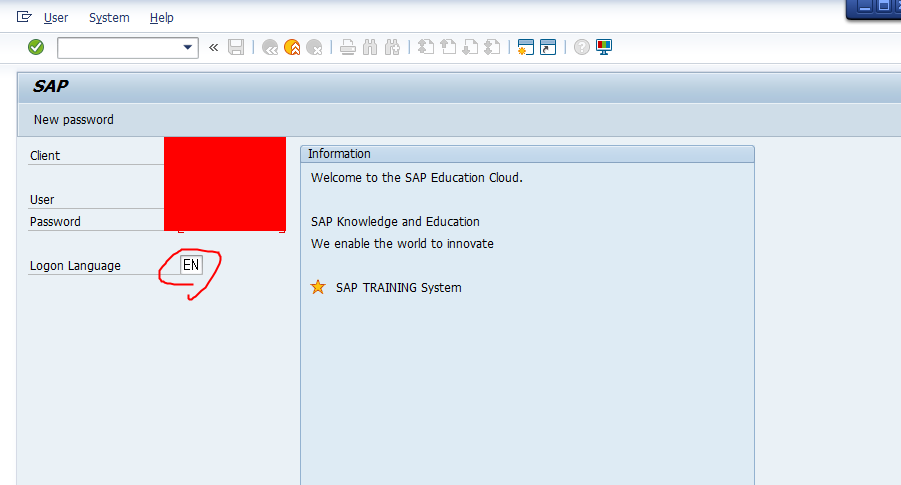901x485 pixels.
Task: Open the System menu
Action: coord(109,18)
